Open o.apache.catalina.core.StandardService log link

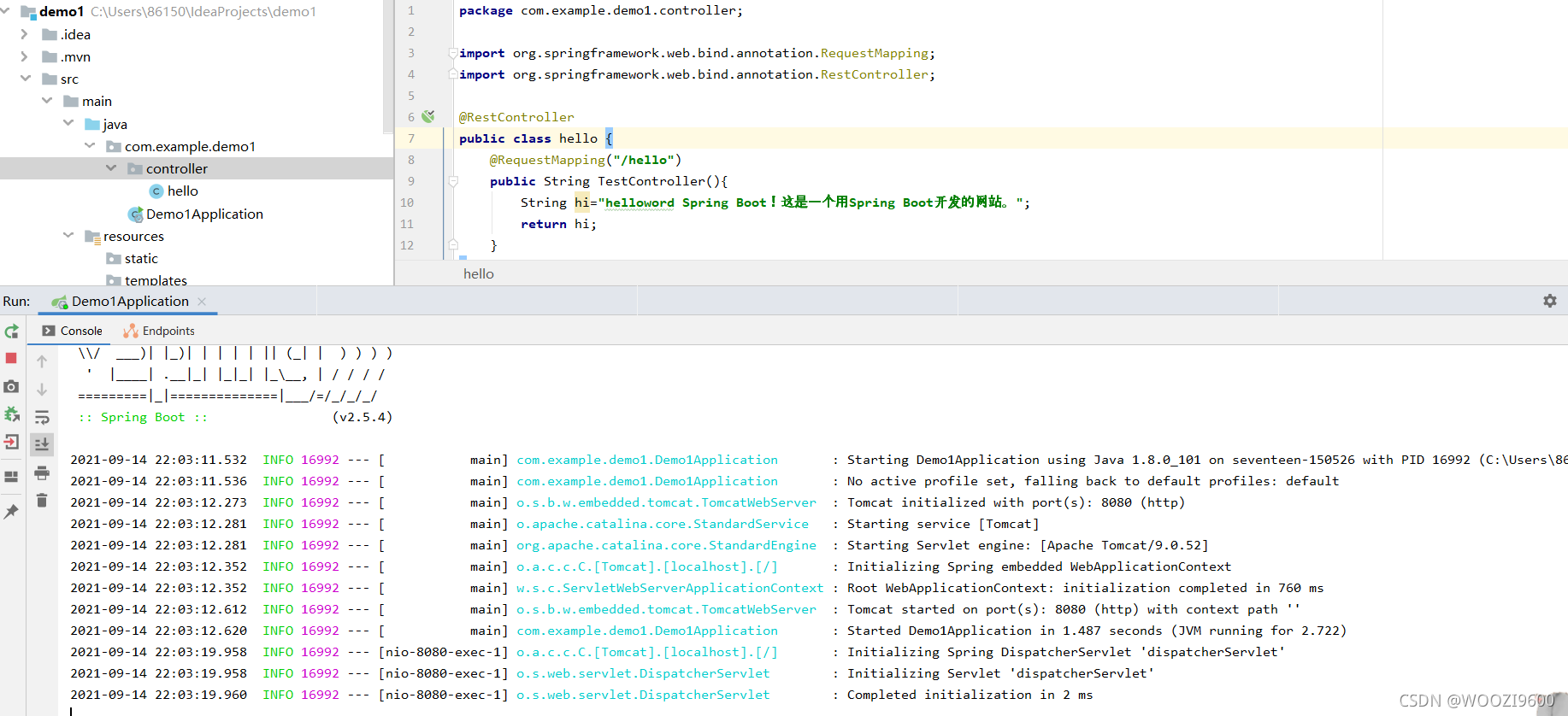pyautogui.click(x=663, y=524)
